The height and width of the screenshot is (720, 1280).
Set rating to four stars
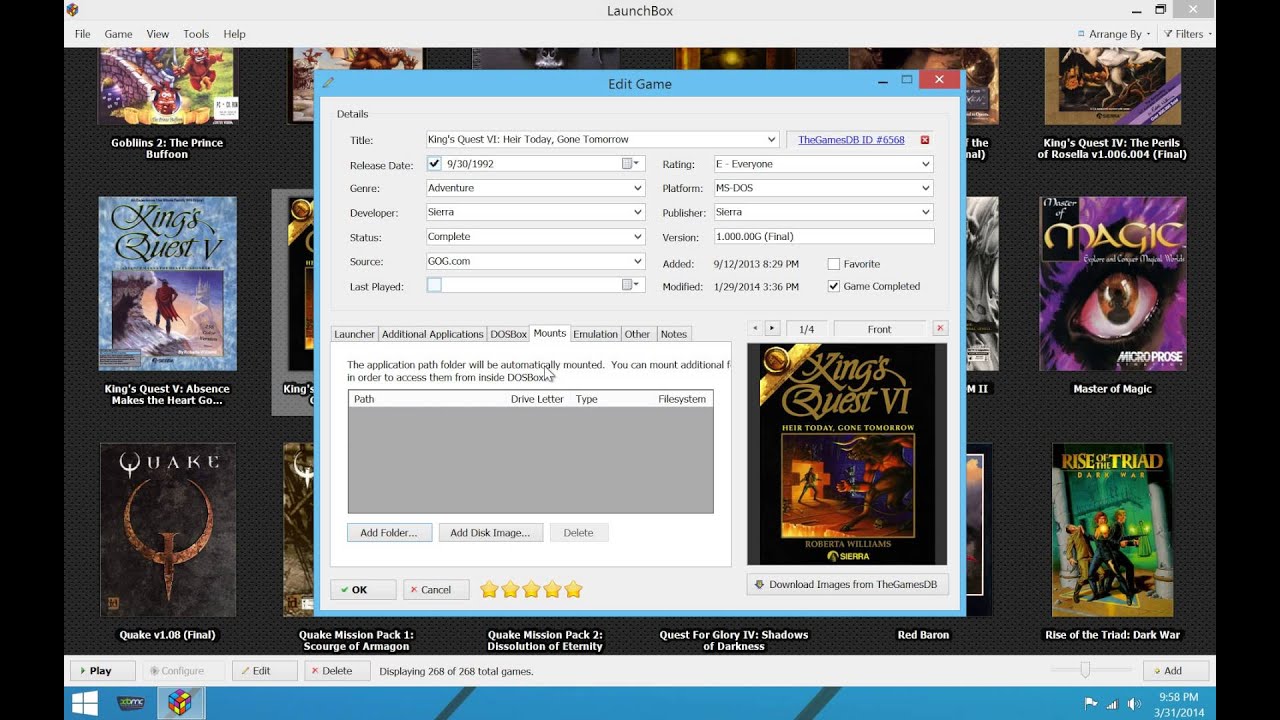coord(552,590)
